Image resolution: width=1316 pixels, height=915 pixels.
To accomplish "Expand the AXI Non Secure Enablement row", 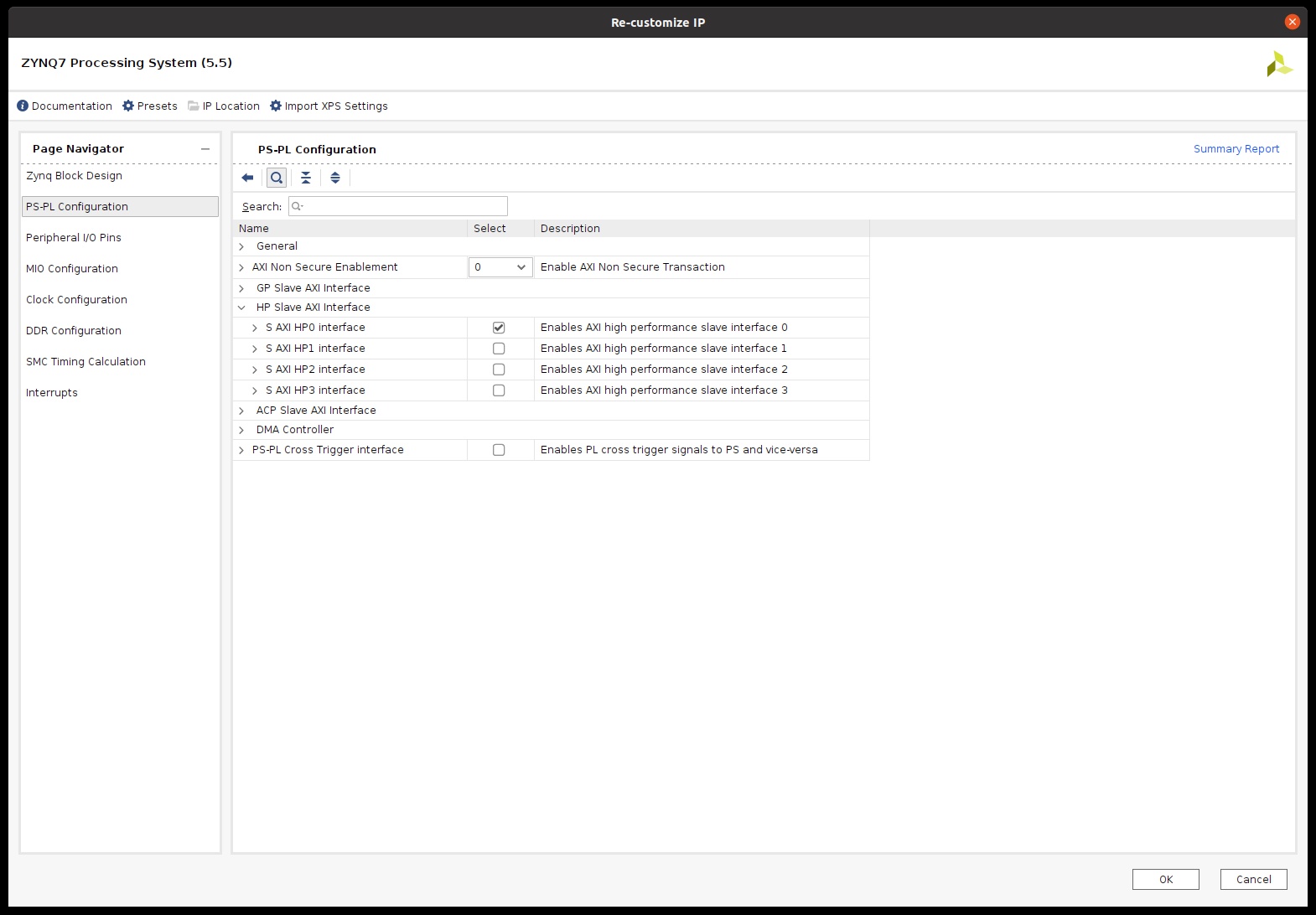I will [x=241, y=267].
